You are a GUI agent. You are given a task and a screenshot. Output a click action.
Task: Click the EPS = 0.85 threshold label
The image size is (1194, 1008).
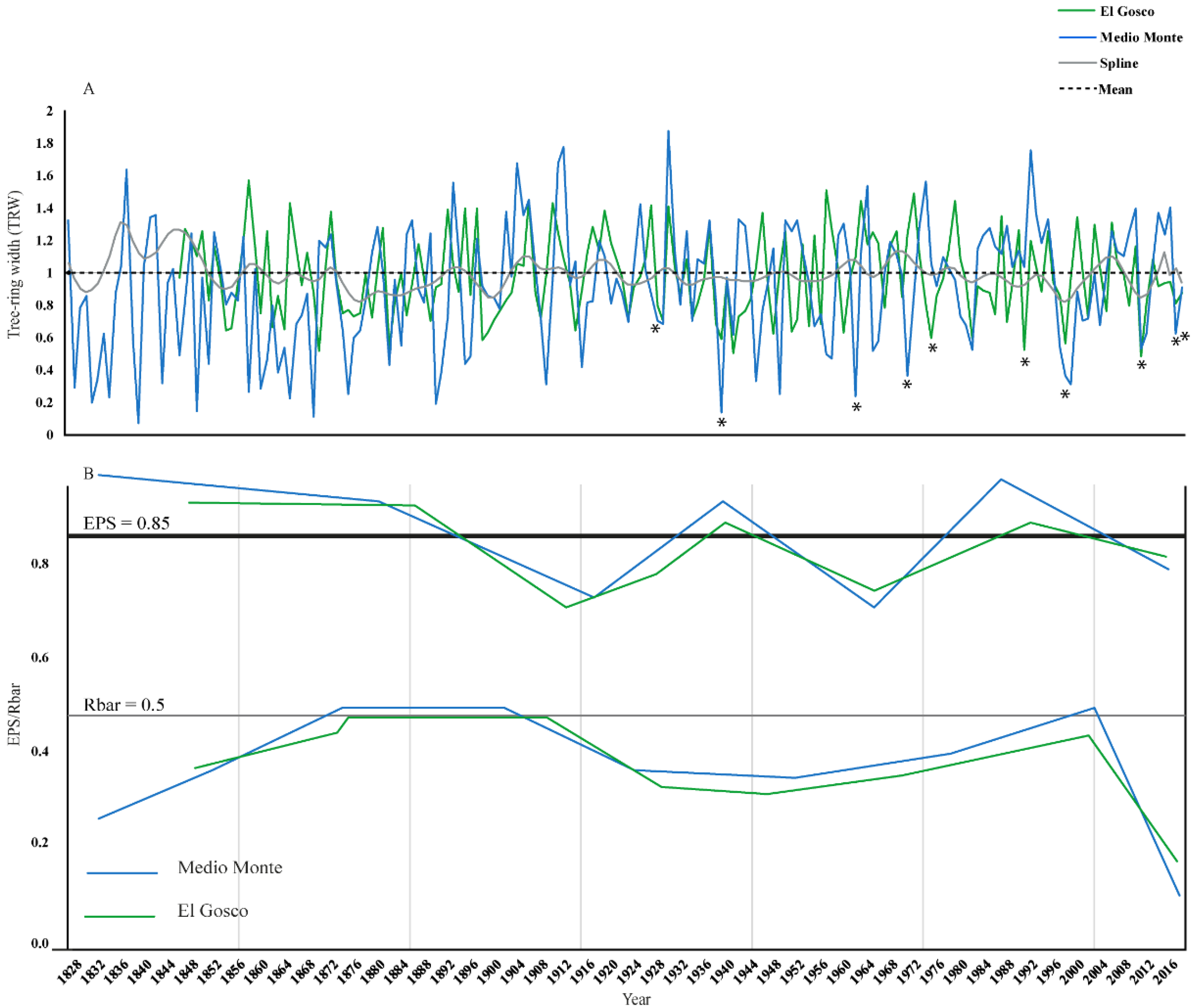(126, 524)
